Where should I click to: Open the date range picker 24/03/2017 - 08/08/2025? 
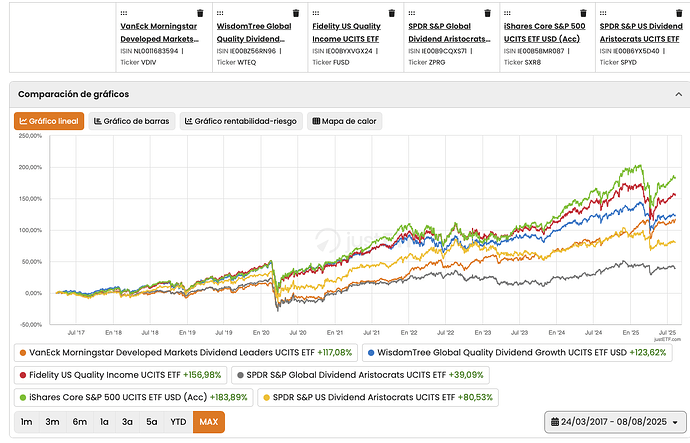615,422
